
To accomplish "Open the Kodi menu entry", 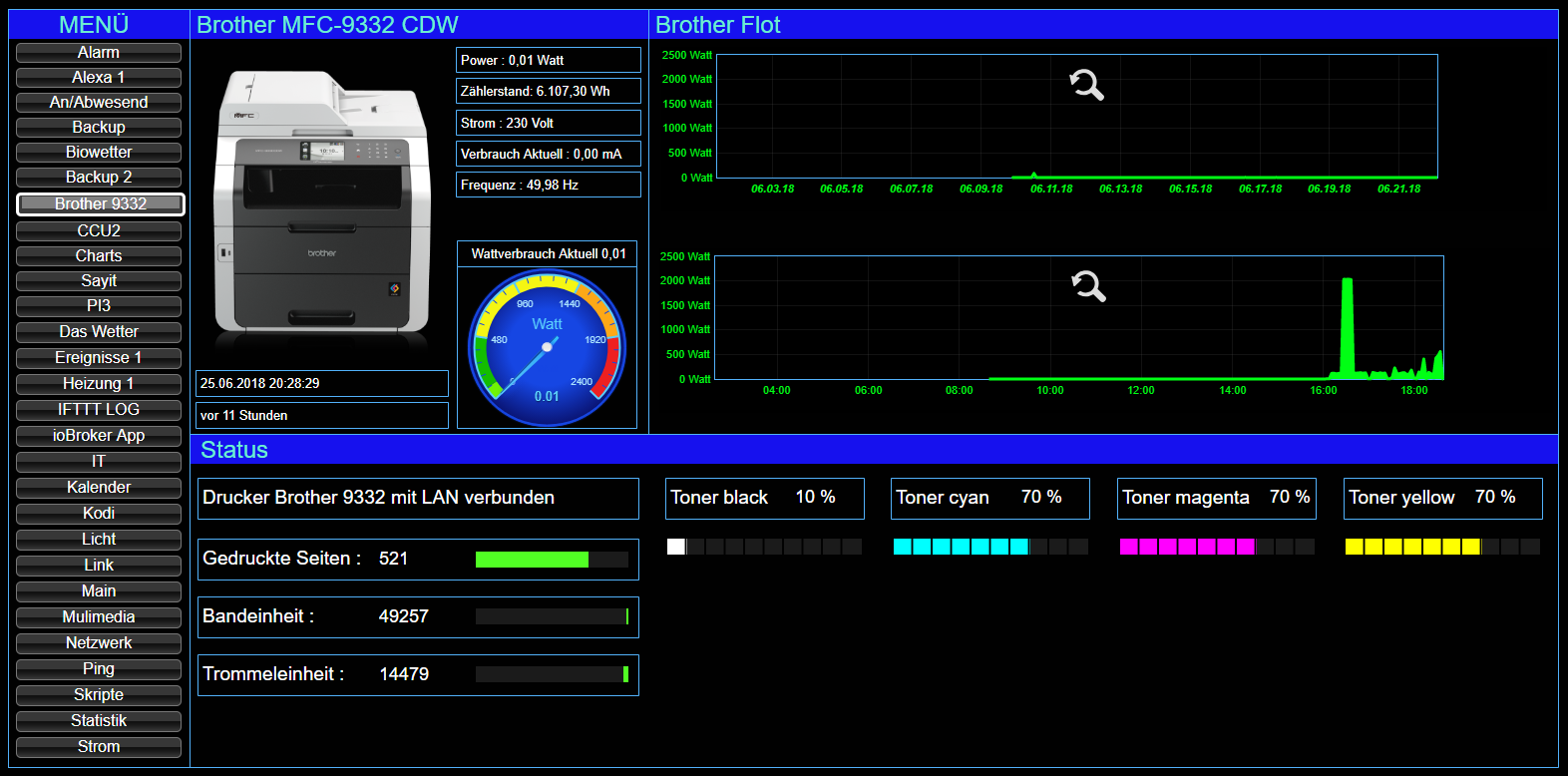I will coord(99,514).
